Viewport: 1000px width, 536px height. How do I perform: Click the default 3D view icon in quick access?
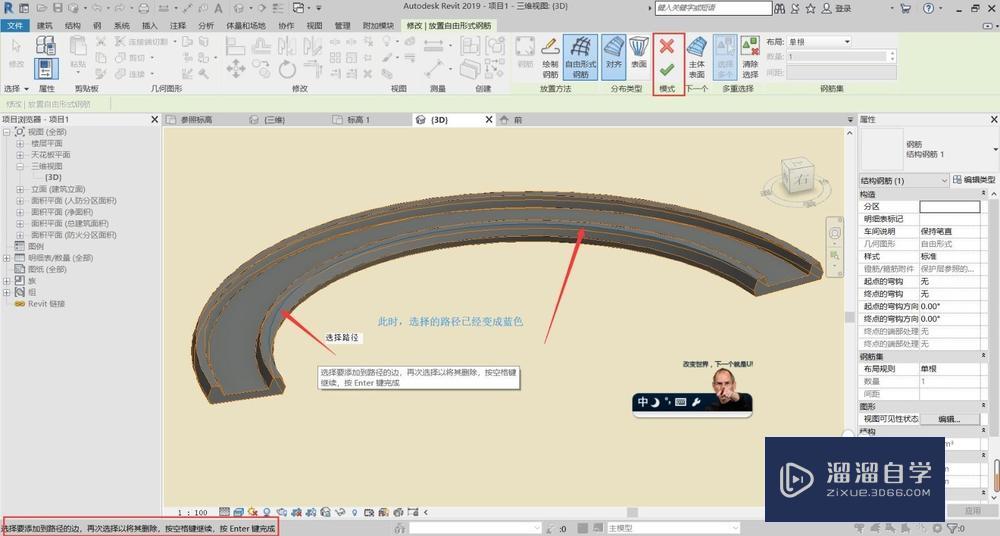239,8
